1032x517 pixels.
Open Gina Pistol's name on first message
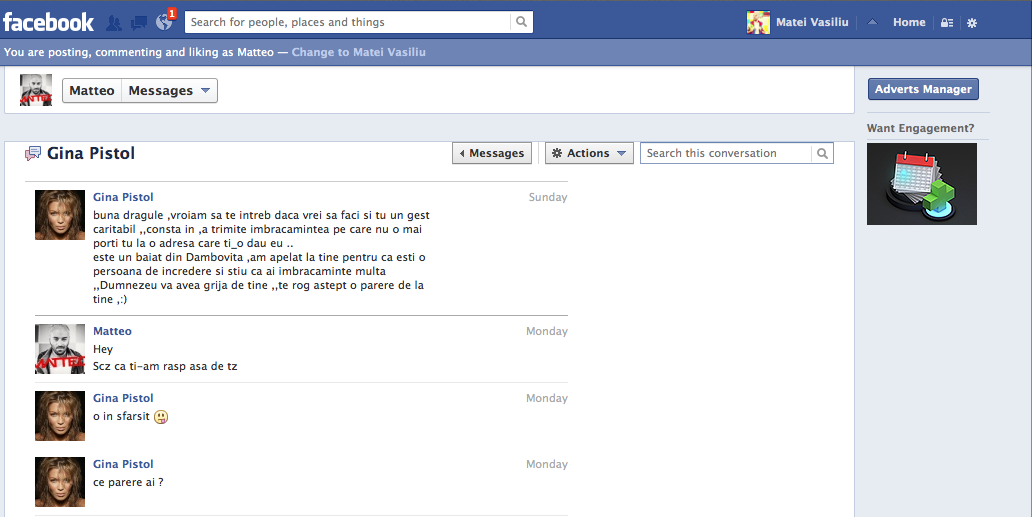tap(123, 197)
